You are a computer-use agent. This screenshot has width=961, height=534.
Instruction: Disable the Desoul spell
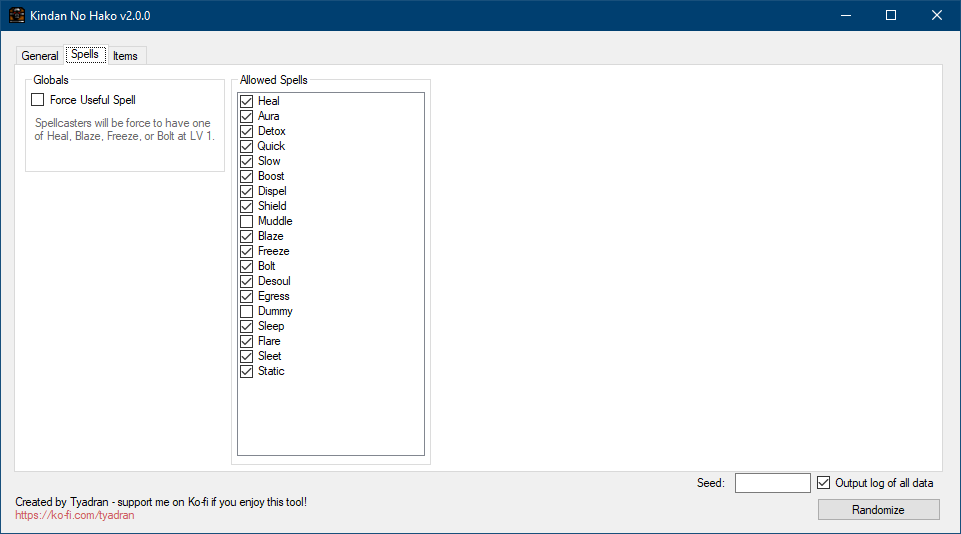pos(247,281)
